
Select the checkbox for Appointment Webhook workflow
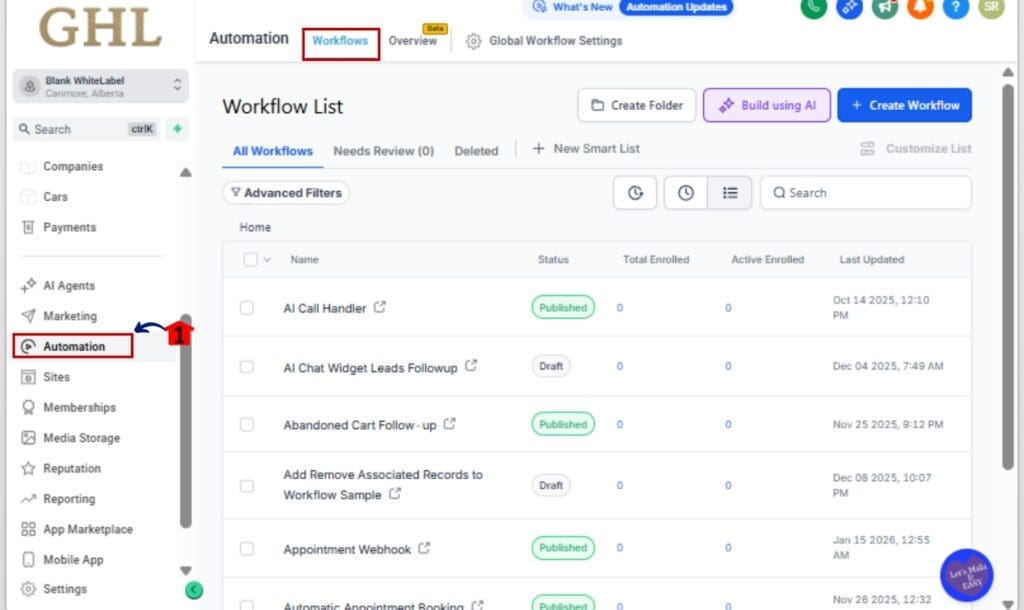click(x=246, y=548)
